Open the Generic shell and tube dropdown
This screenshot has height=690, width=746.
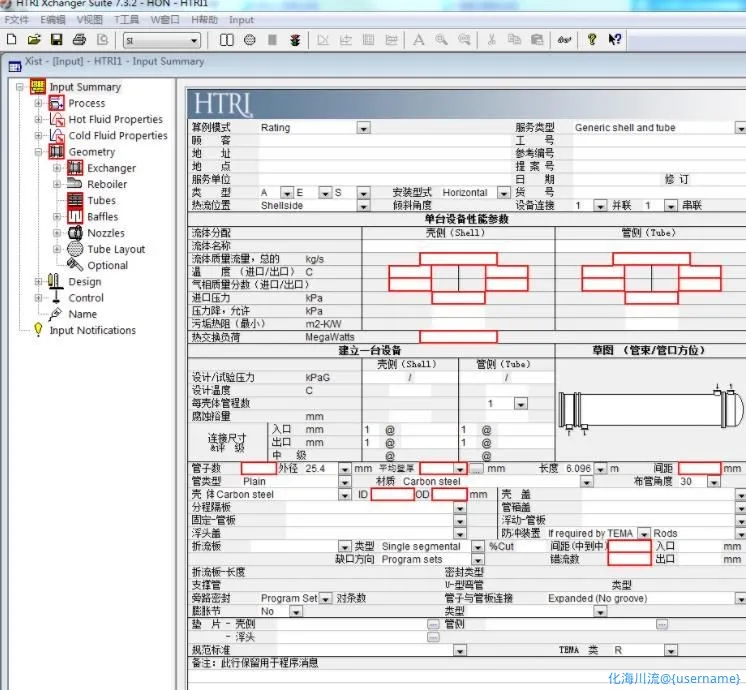pos(740,128)
